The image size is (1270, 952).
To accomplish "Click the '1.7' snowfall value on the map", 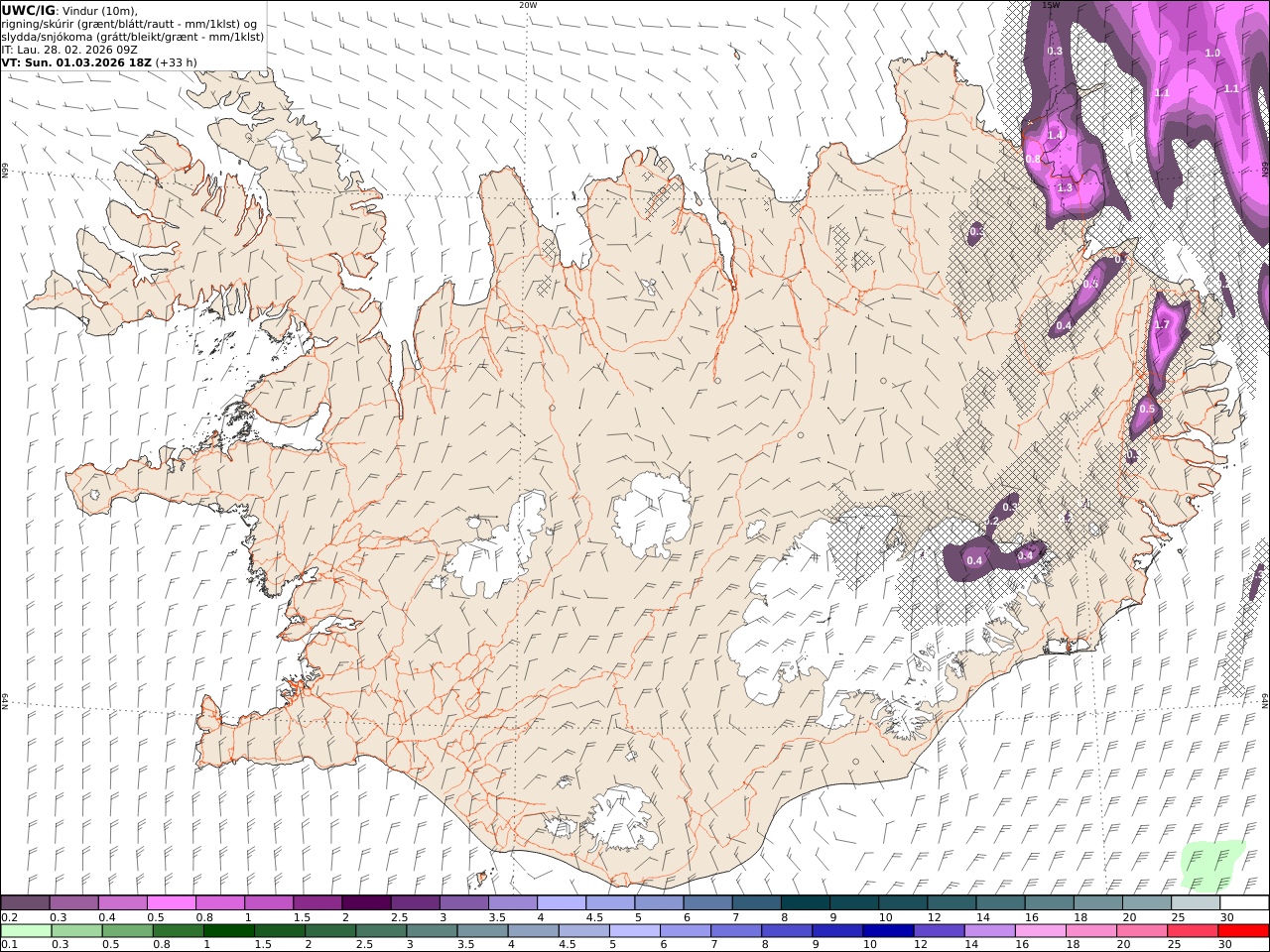I will 1163,324.
